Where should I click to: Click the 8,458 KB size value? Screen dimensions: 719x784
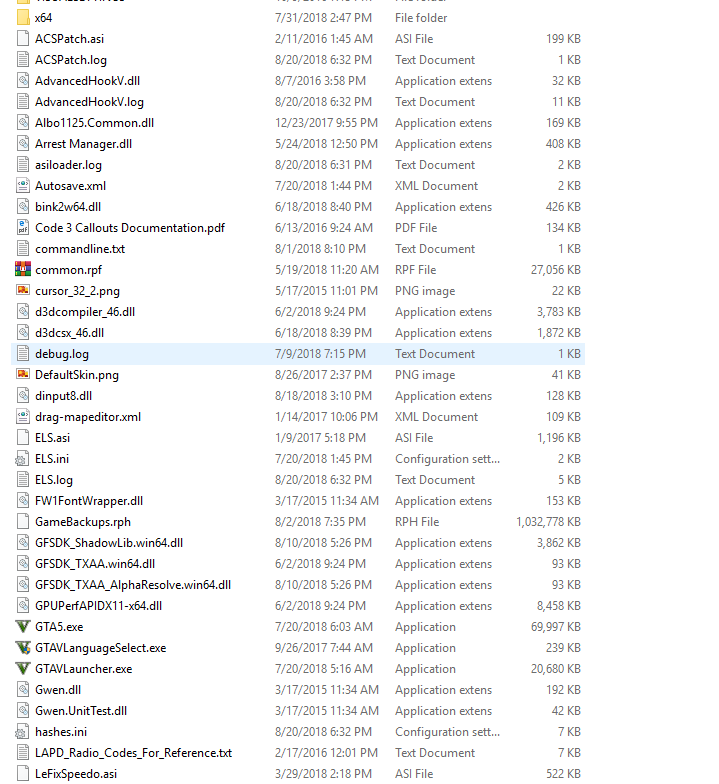[558, 606]
